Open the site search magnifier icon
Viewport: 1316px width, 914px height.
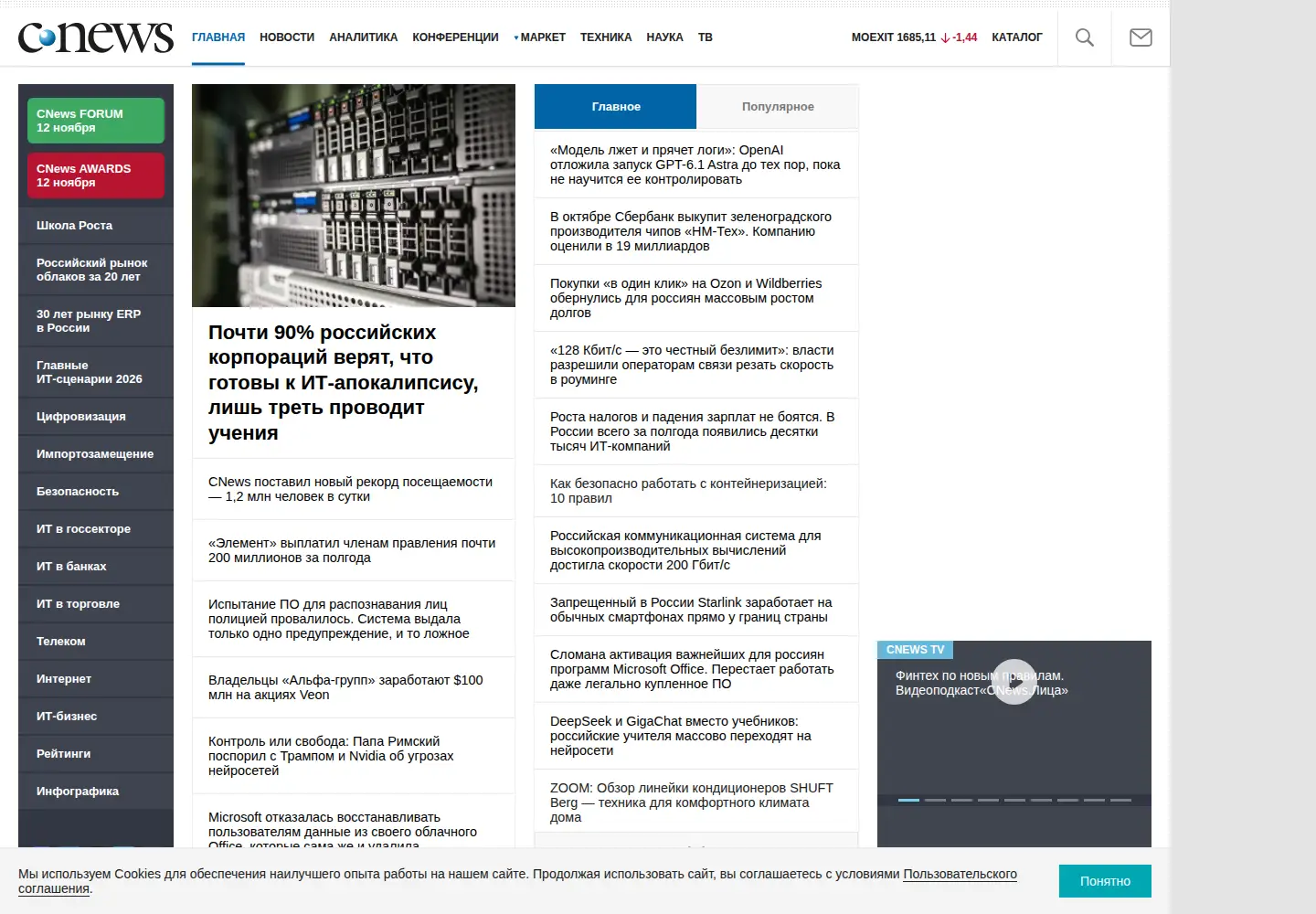[1085, 37]
